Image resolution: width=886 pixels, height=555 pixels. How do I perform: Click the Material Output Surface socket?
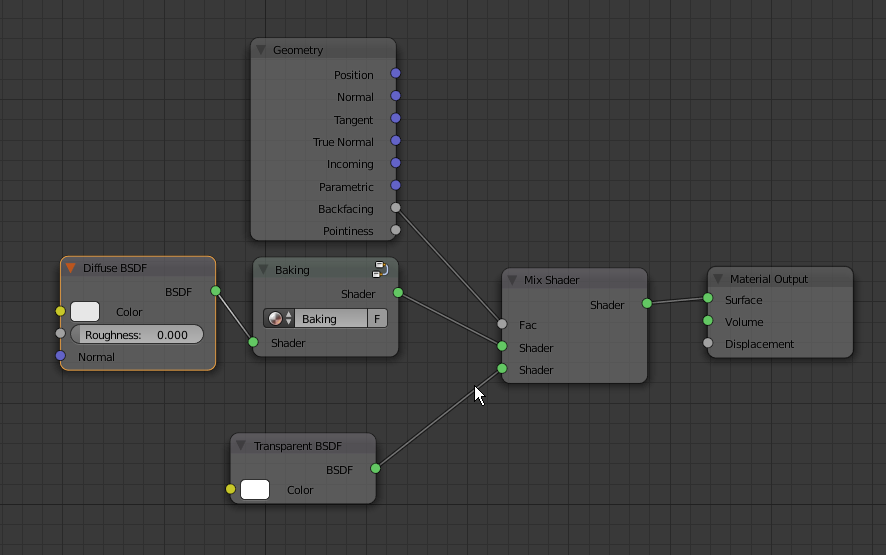tap(707, 298)
